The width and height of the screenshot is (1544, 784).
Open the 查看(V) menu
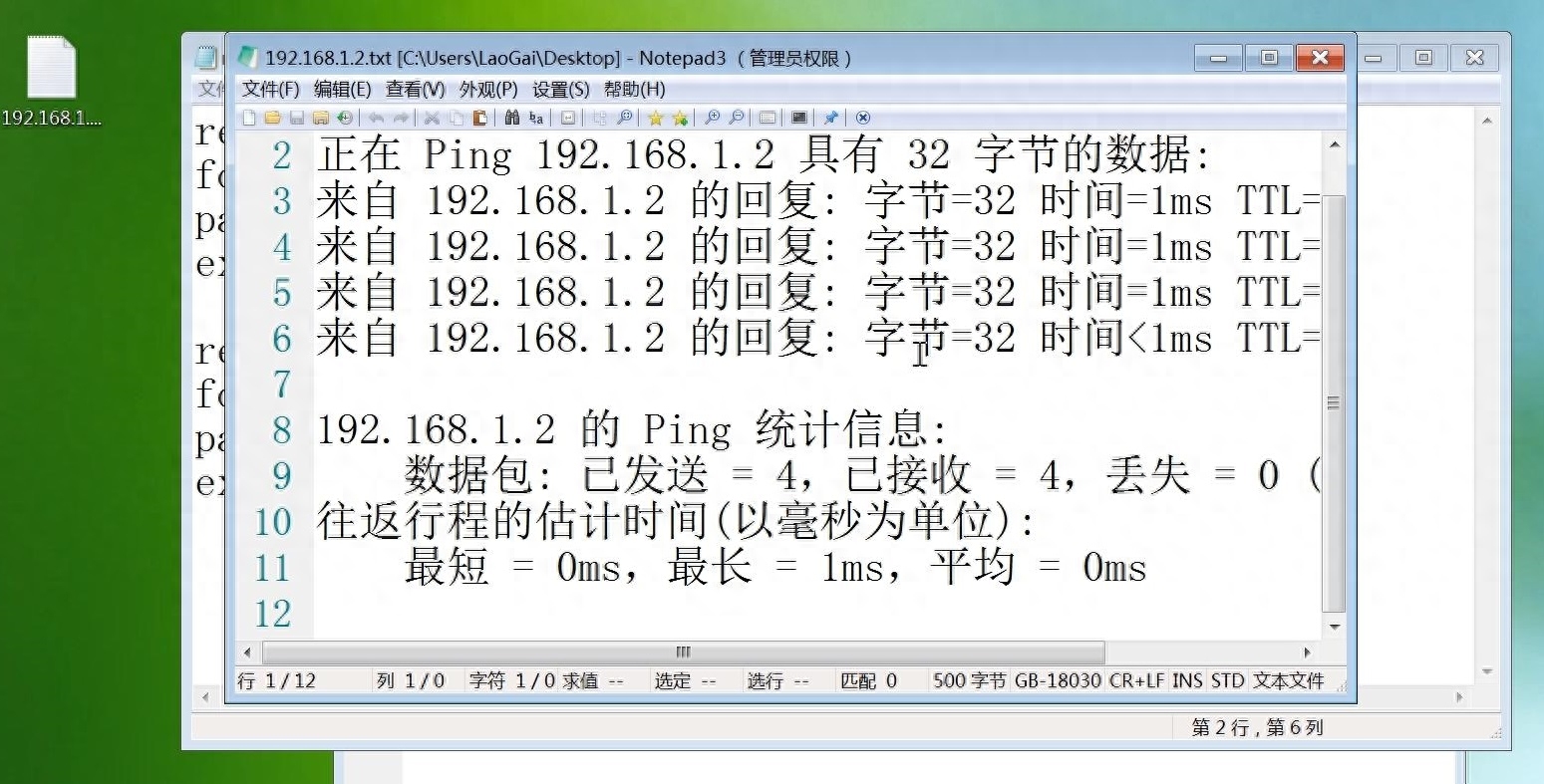(416, 89)
